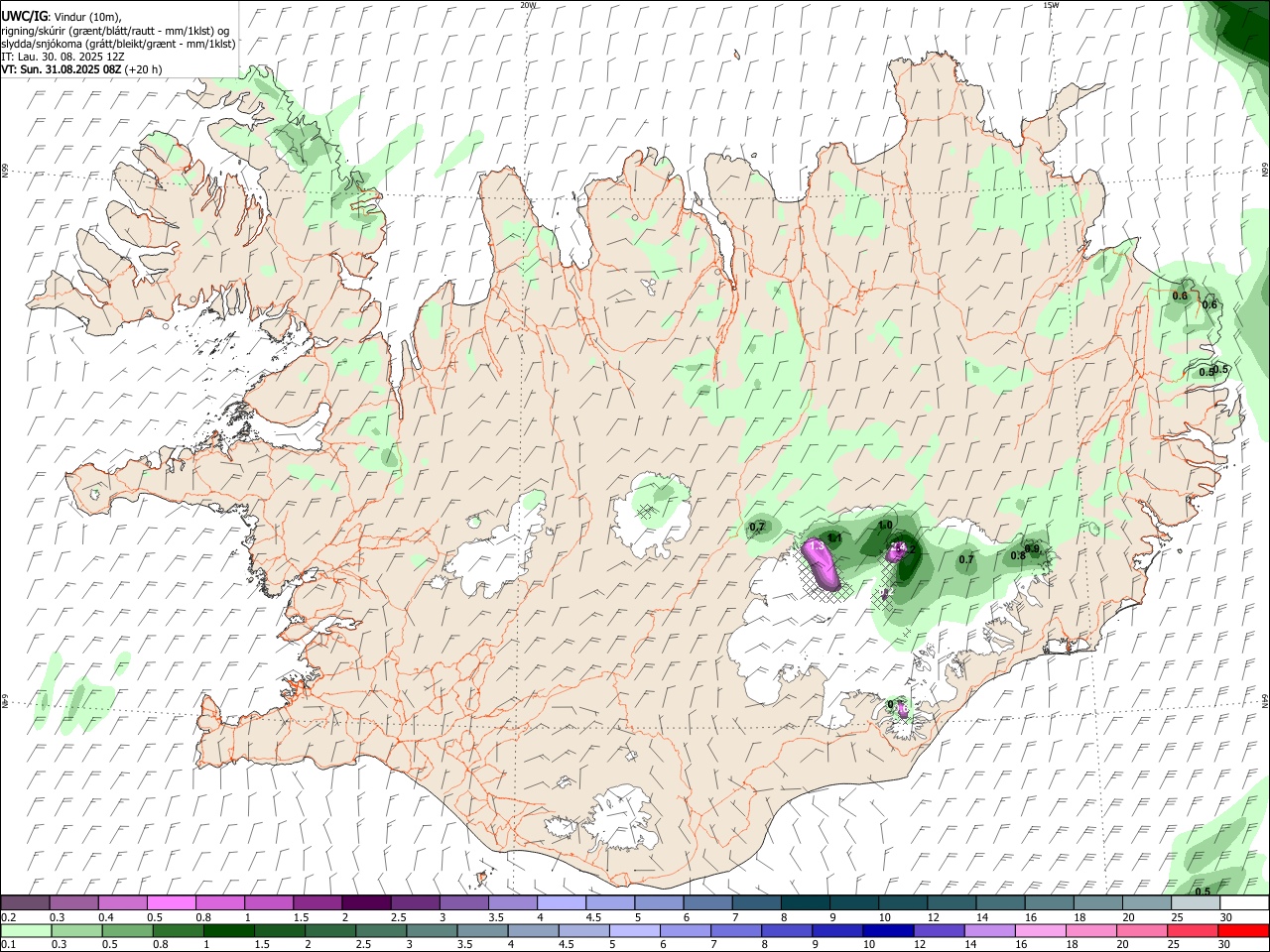Screen dimensions: 1270x952
Task: Click the '20W' longitude label
Action: pyautogui.click(x=528, y=5)
